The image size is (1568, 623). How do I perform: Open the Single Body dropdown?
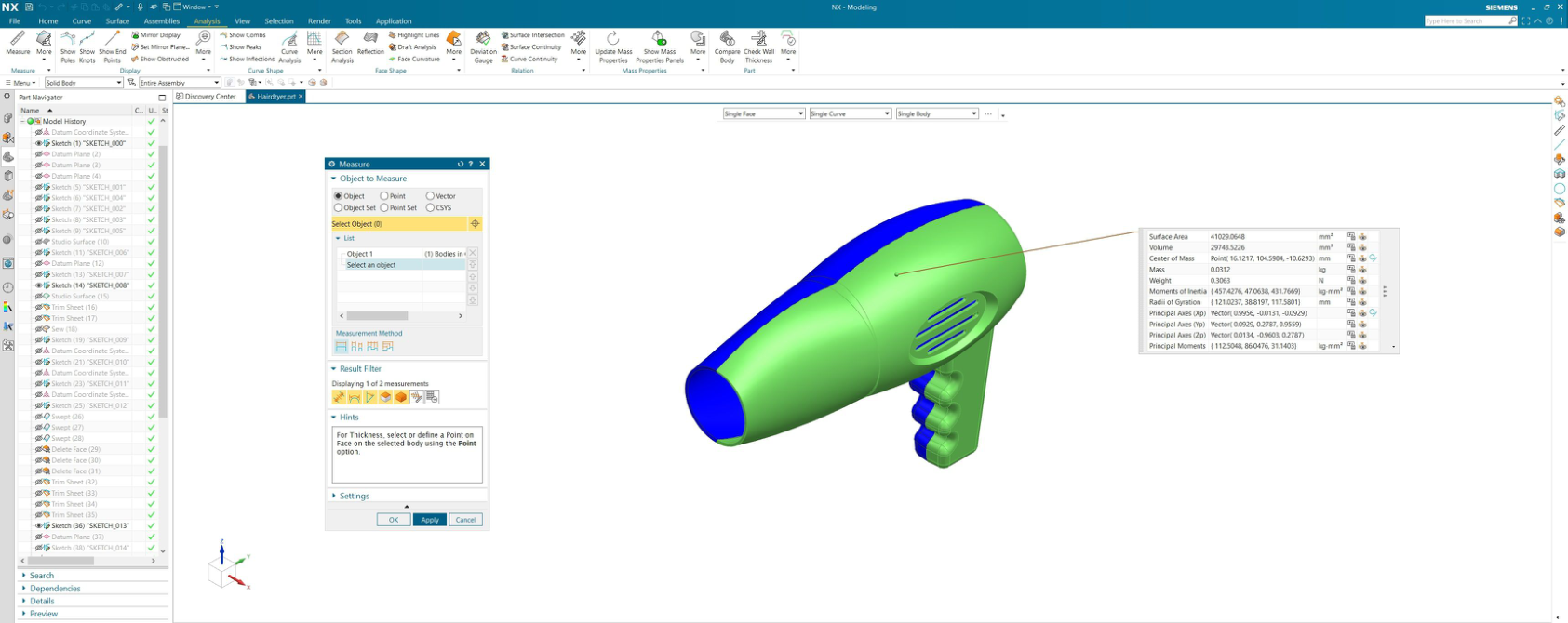click(936, 113)
